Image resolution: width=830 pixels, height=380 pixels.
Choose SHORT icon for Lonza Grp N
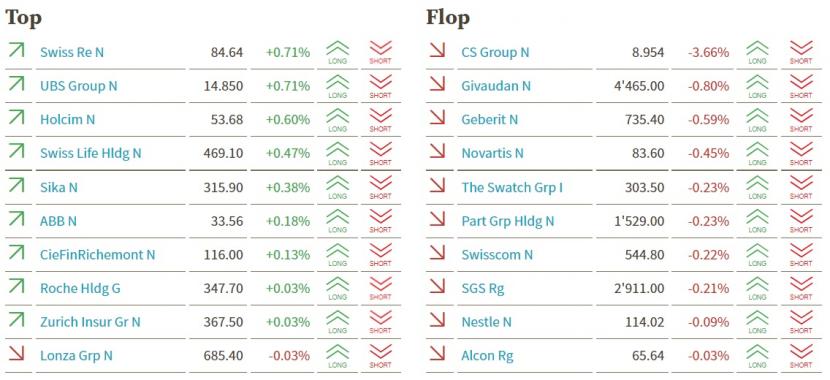pyautogui.click(x=380, y=356)
